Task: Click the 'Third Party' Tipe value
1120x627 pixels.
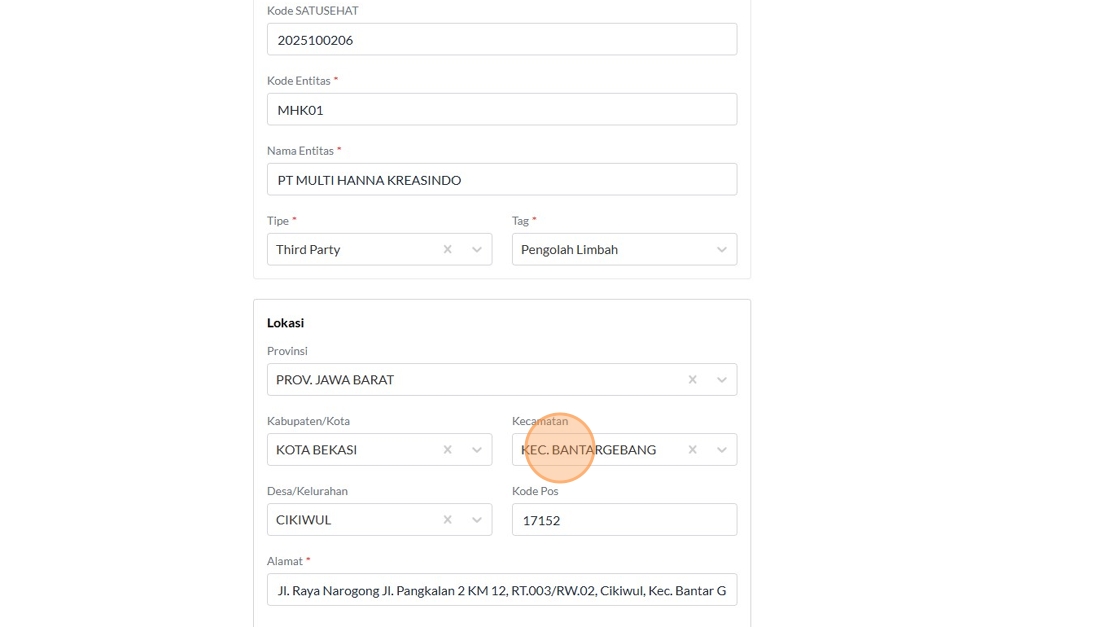Action: (x=308, y=249)
